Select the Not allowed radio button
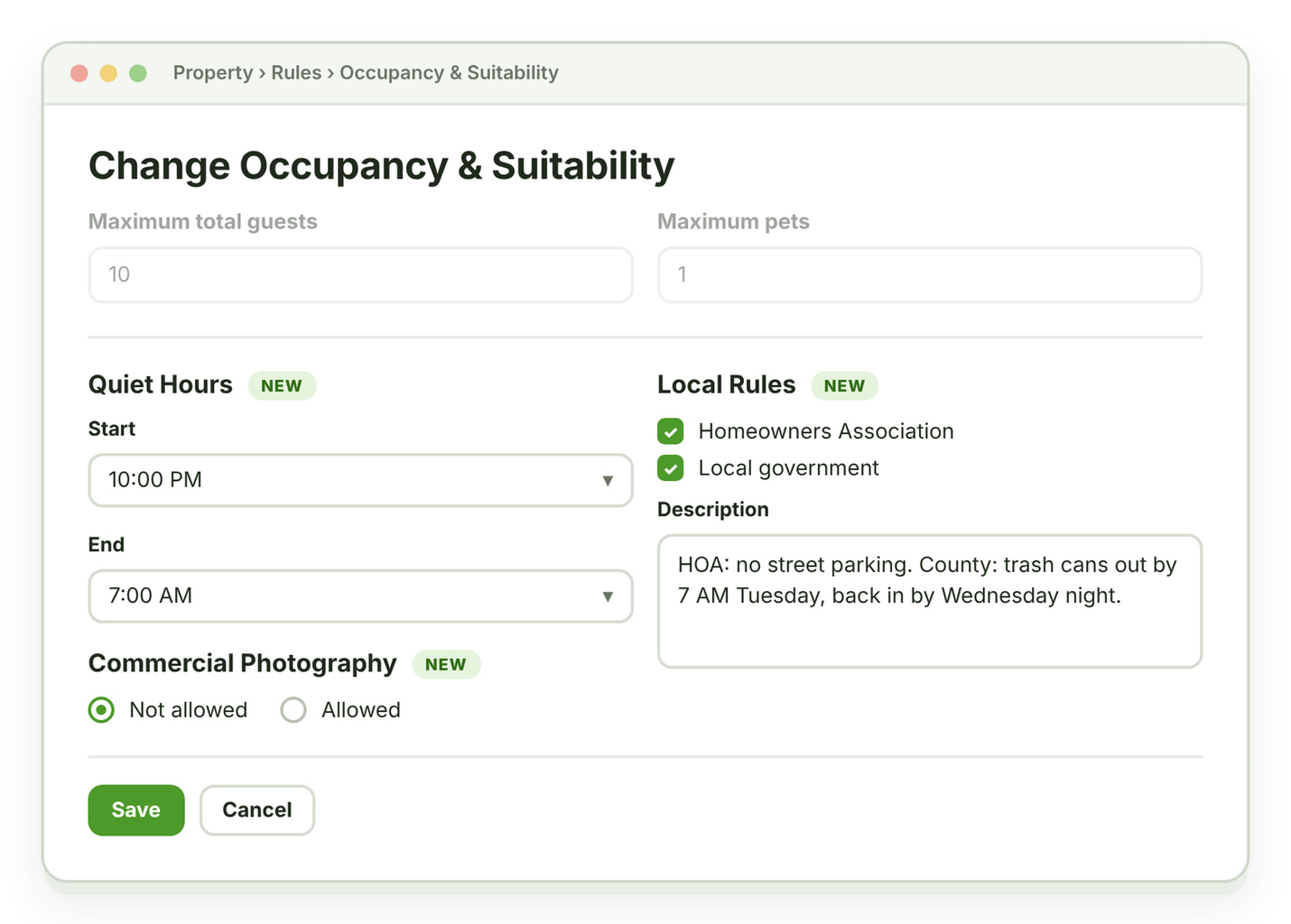This screenshot has height=924, width=1291. coord(102,710)
